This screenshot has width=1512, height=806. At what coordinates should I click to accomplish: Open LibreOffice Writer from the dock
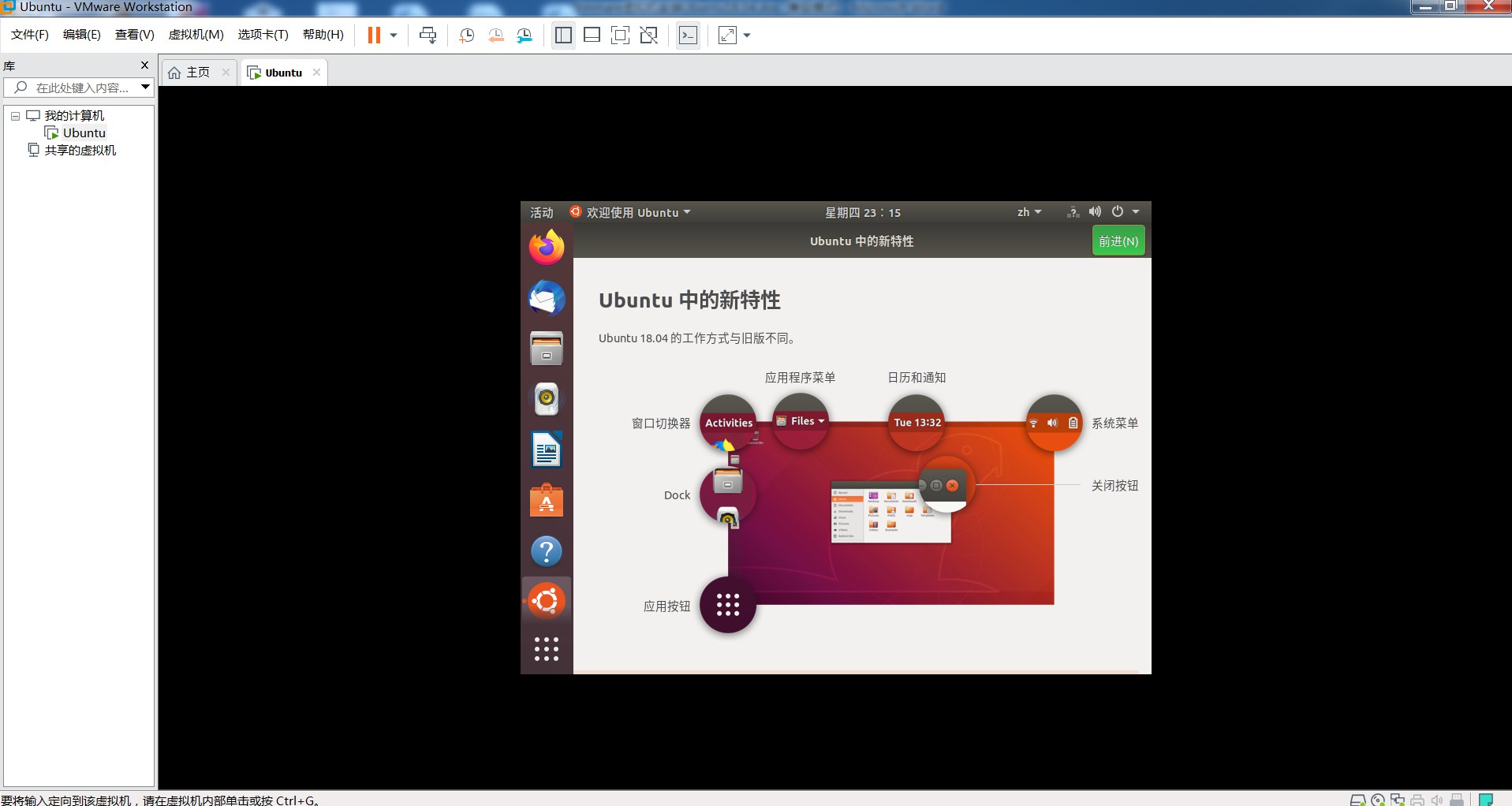[547, 450]
